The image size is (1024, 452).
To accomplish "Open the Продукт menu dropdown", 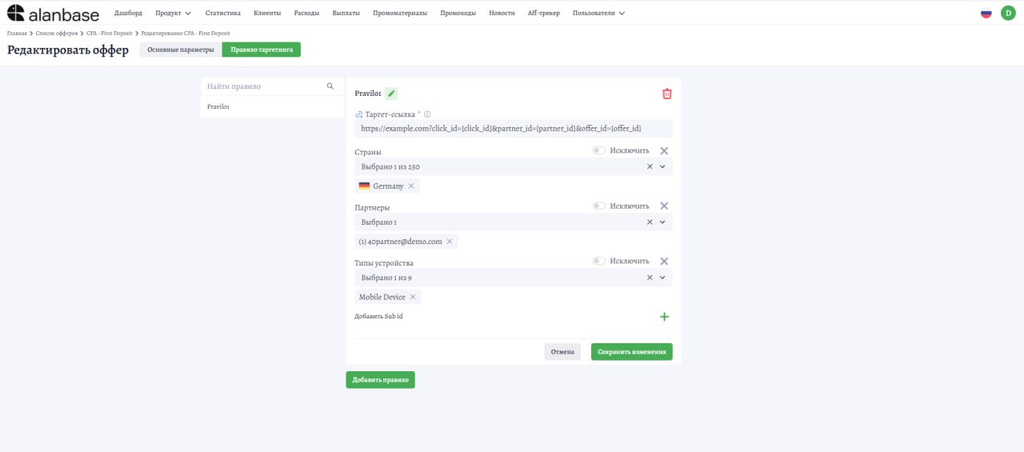I will click(174, 13).
